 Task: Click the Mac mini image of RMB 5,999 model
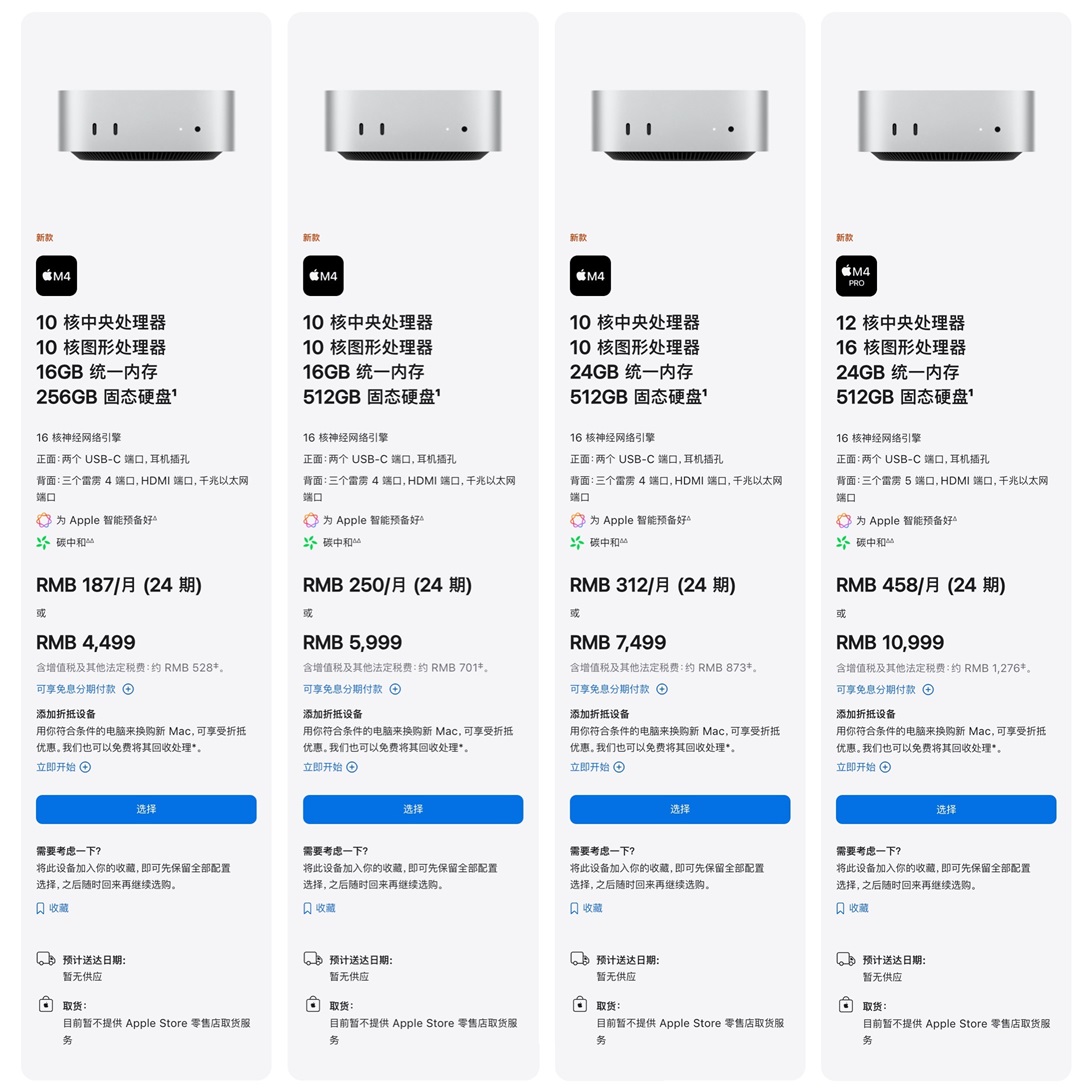tap(413, 125)
